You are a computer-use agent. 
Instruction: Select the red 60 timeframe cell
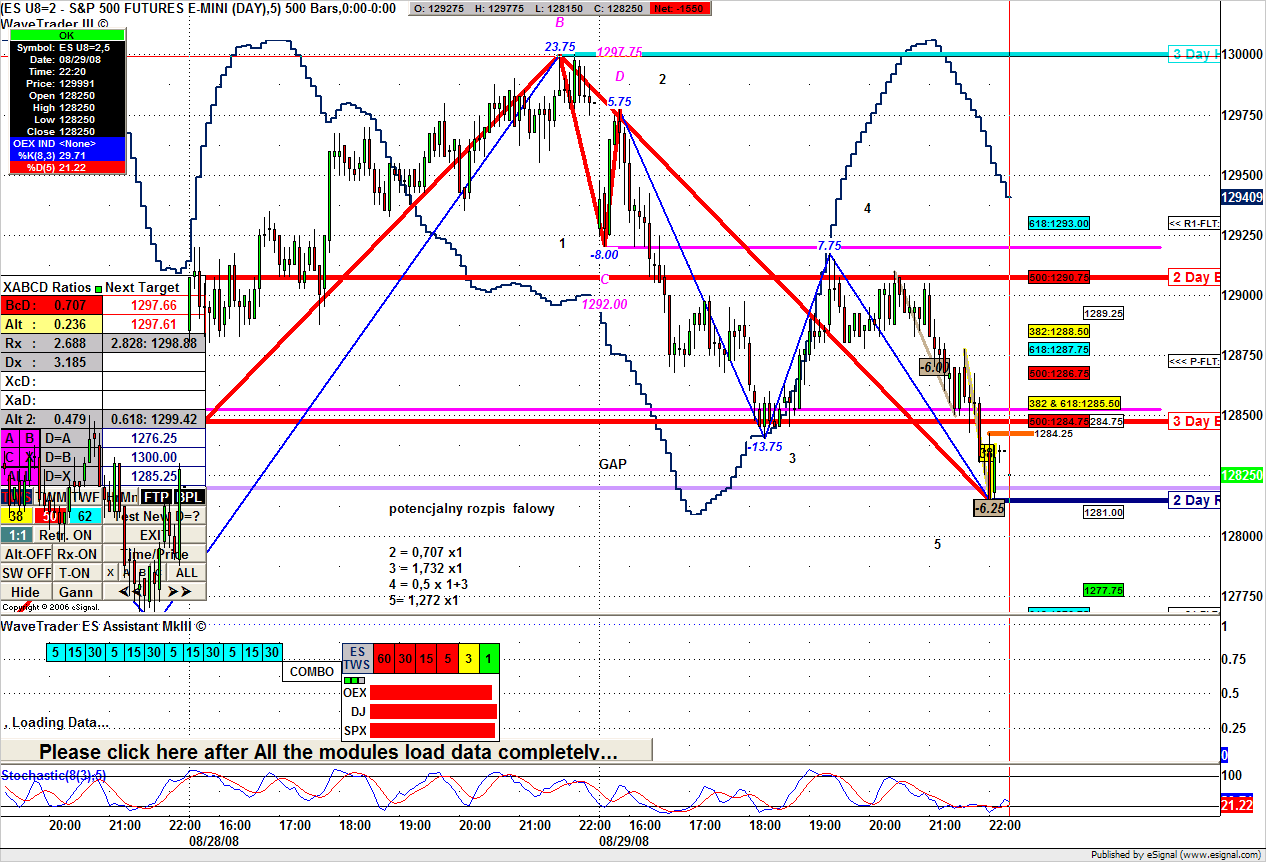point(384,658)
